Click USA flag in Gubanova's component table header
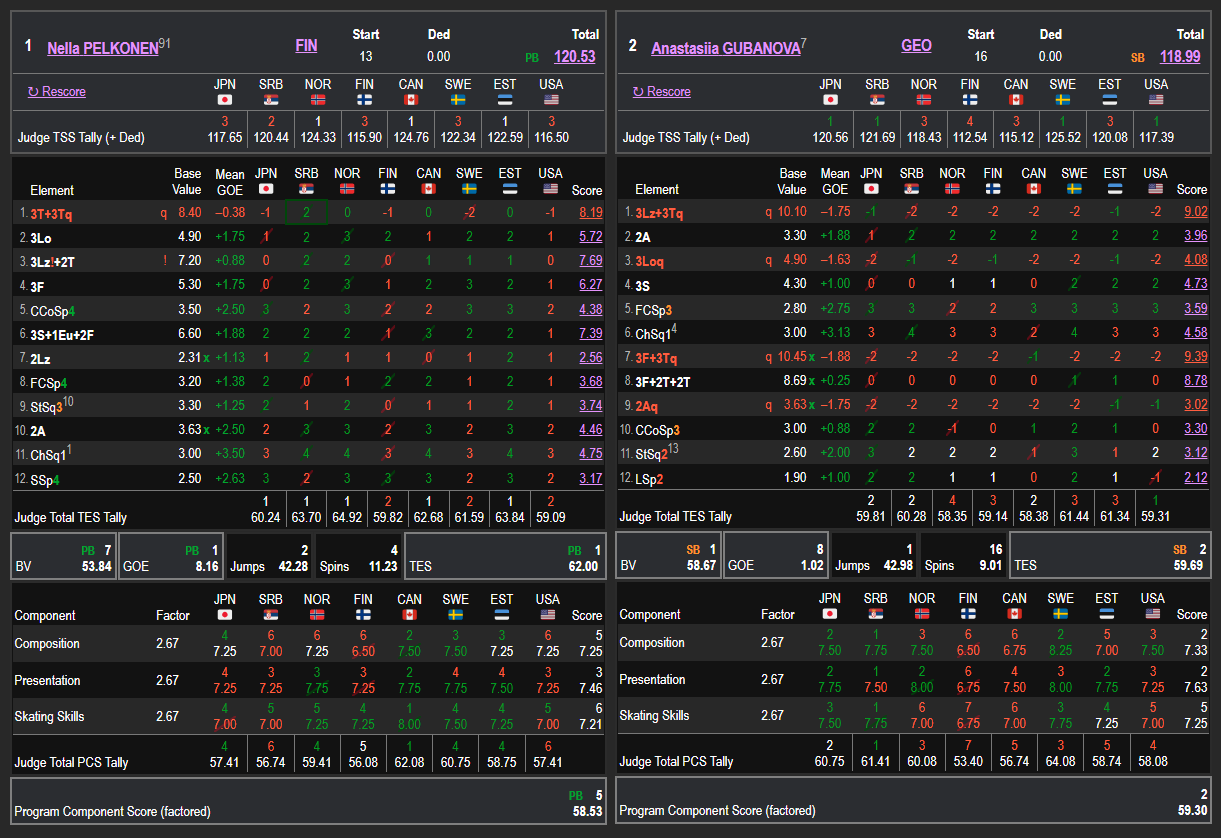 [x=1153, y=614]
